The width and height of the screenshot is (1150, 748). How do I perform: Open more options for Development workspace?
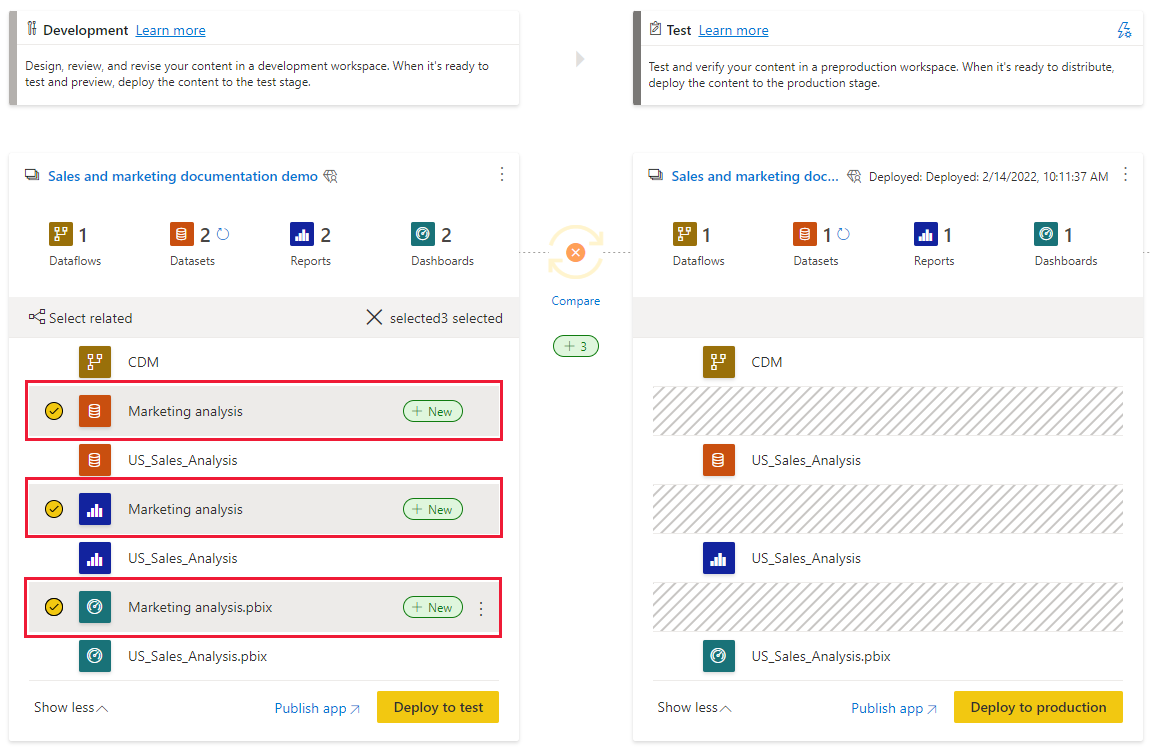point(501,174)
